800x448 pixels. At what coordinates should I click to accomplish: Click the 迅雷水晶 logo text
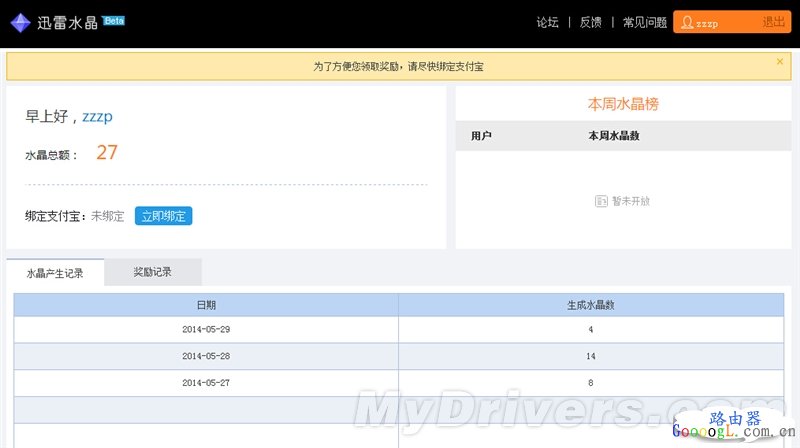(x=68, y=22)
